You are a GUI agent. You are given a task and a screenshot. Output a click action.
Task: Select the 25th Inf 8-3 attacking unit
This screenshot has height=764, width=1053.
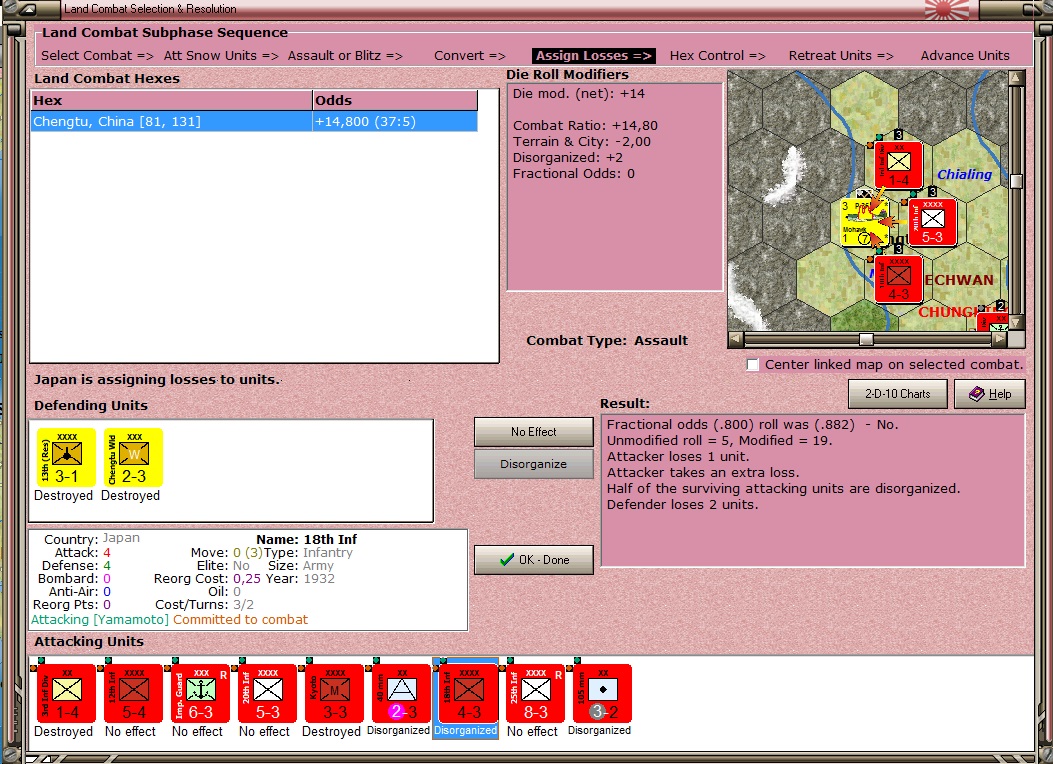click(536, 694)
